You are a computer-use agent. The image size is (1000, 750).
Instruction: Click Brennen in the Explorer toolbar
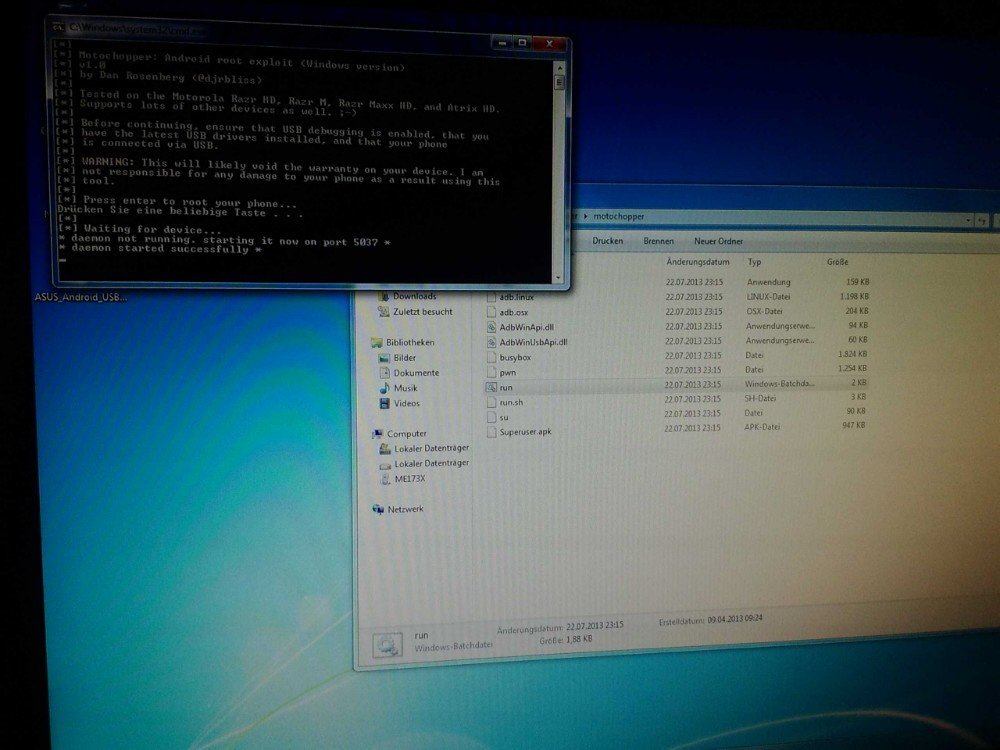(658, 241)
